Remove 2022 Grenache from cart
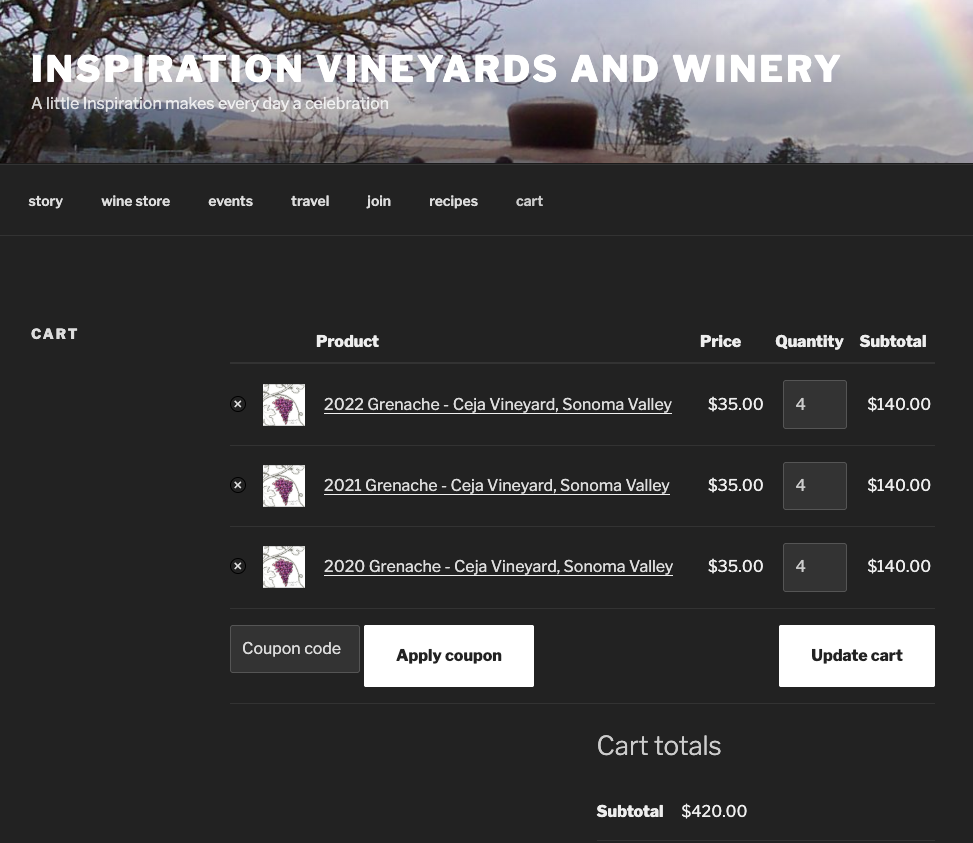 (x=238, y=404)
